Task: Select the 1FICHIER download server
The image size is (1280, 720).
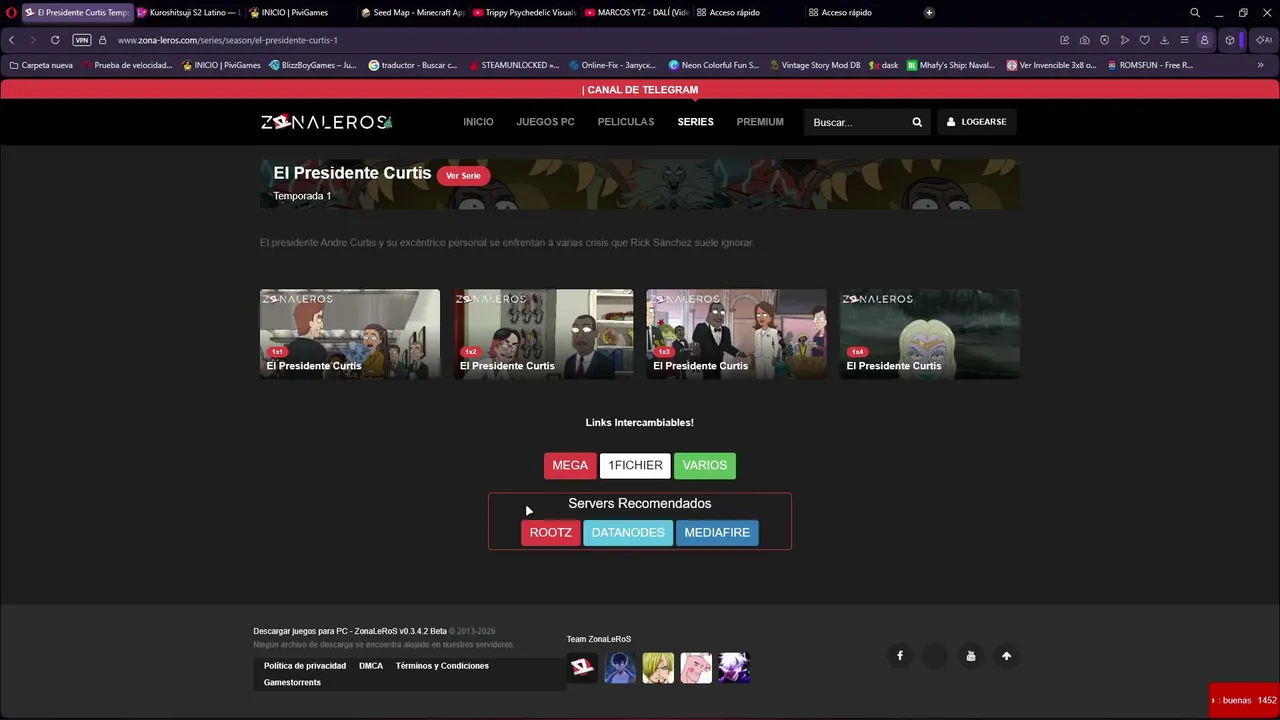Action: click(x=635, y=465)
